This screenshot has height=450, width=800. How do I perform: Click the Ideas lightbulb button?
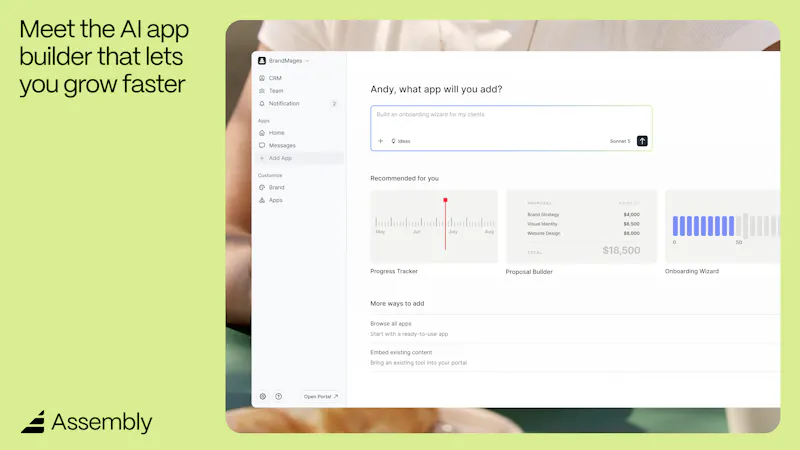pyautogui.click(x=401, y=141)
